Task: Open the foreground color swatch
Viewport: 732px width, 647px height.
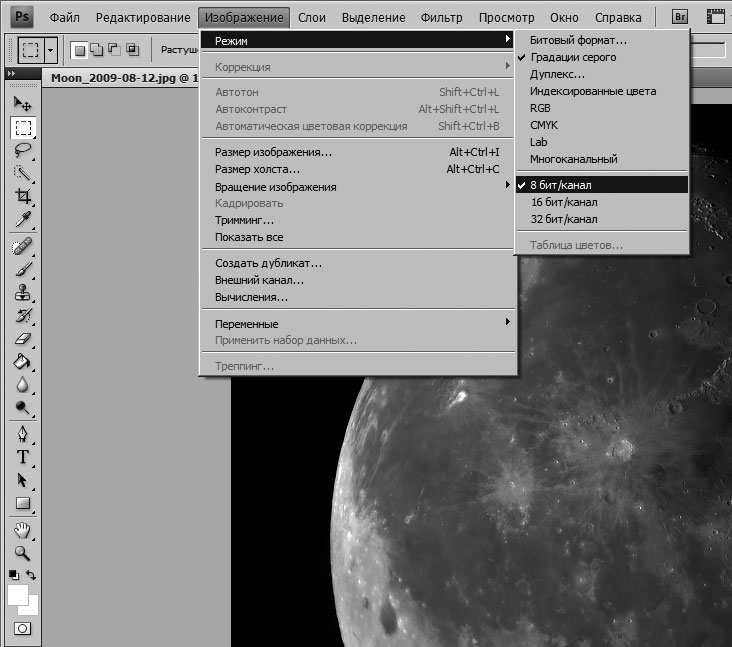Action: 18,595
